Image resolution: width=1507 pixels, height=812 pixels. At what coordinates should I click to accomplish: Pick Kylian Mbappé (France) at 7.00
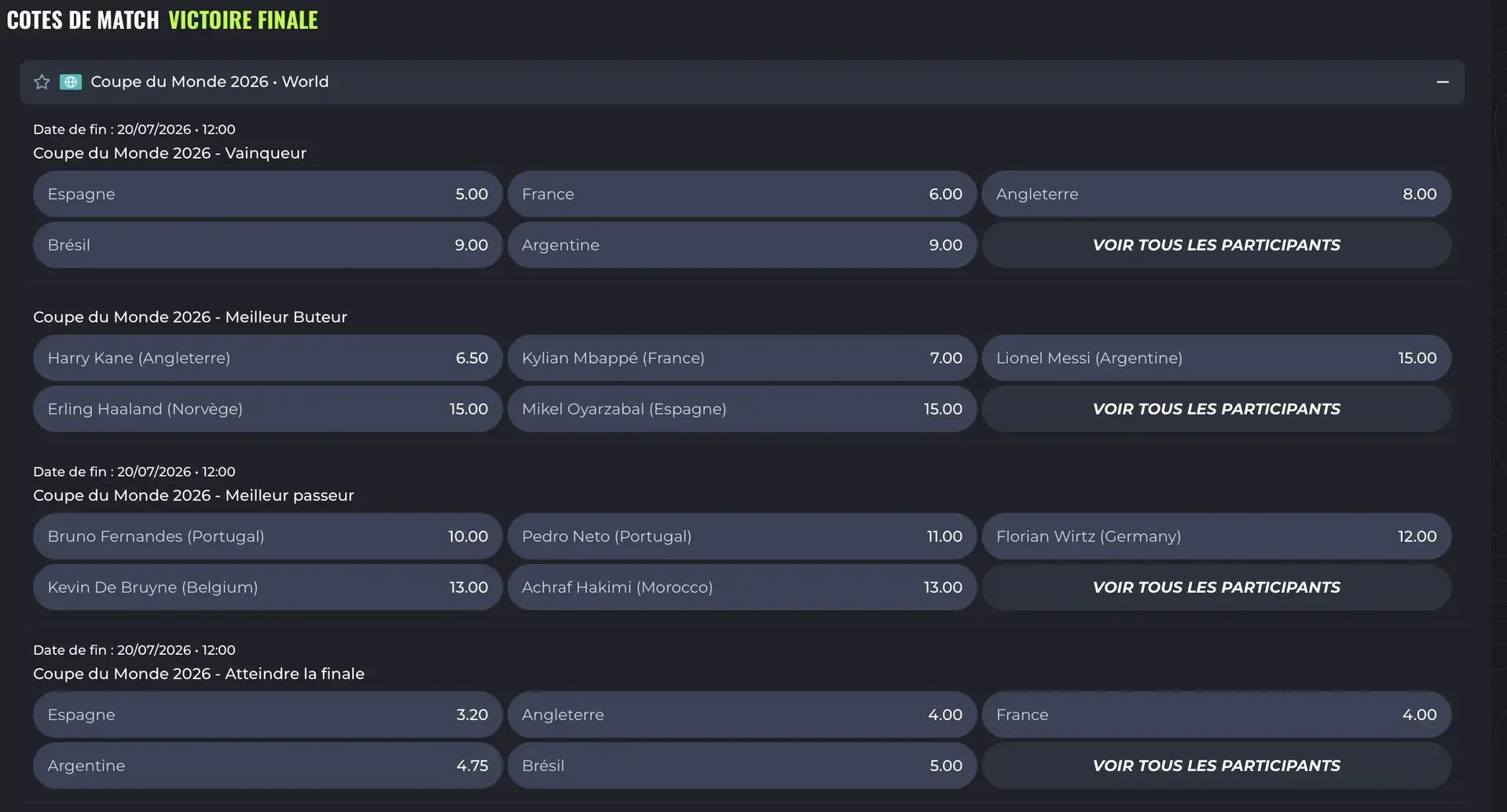coord(742,358)
